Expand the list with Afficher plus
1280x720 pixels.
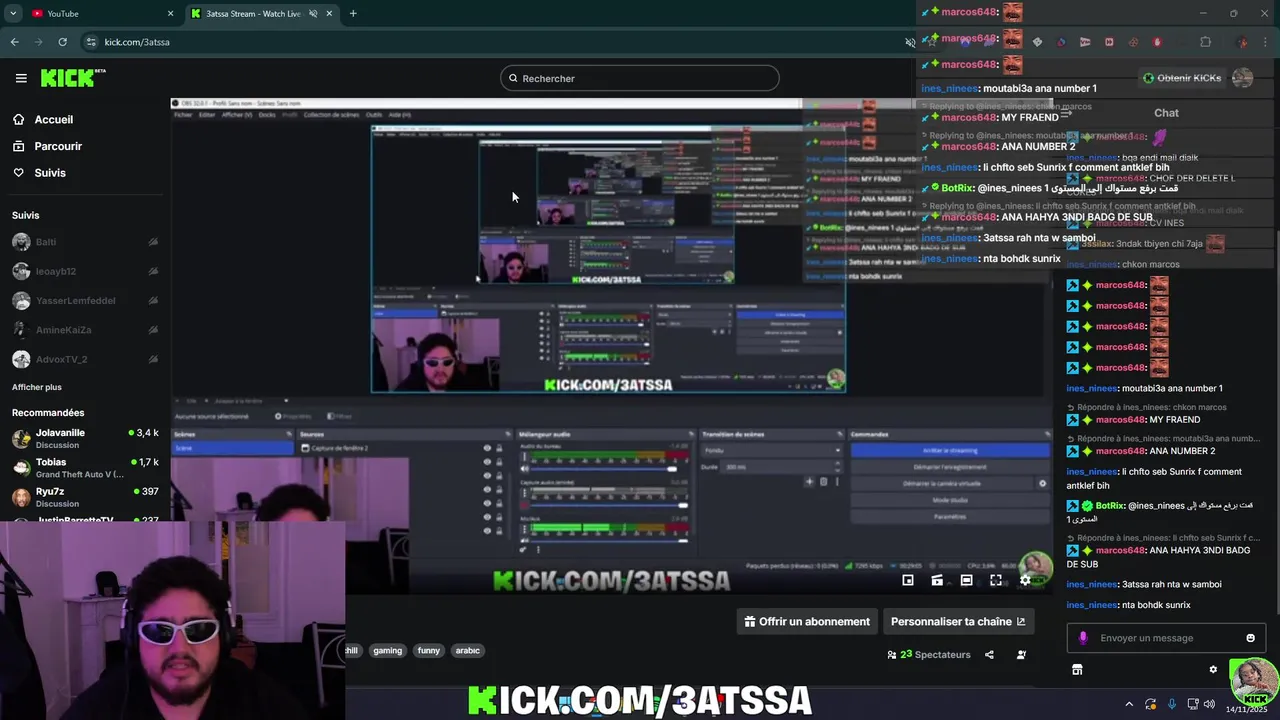(37, 387)
